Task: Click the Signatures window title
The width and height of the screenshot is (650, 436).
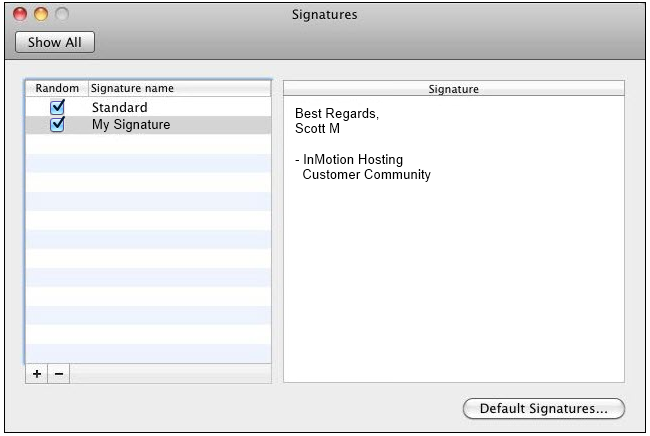Action: 324,15
